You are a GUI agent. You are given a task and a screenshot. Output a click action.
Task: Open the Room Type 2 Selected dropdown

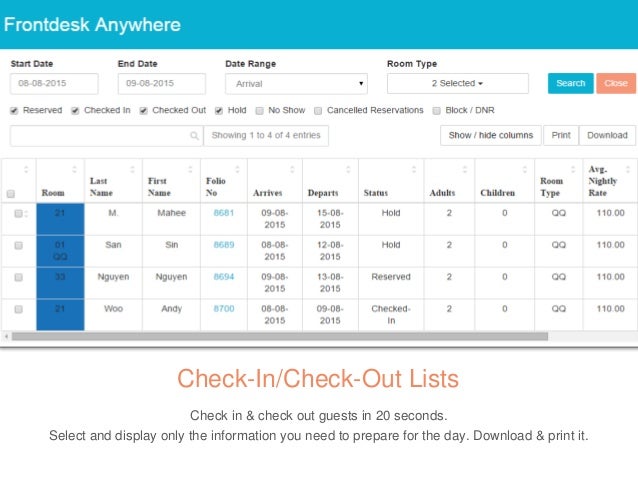pyautogui.click(x=458, y=83)
